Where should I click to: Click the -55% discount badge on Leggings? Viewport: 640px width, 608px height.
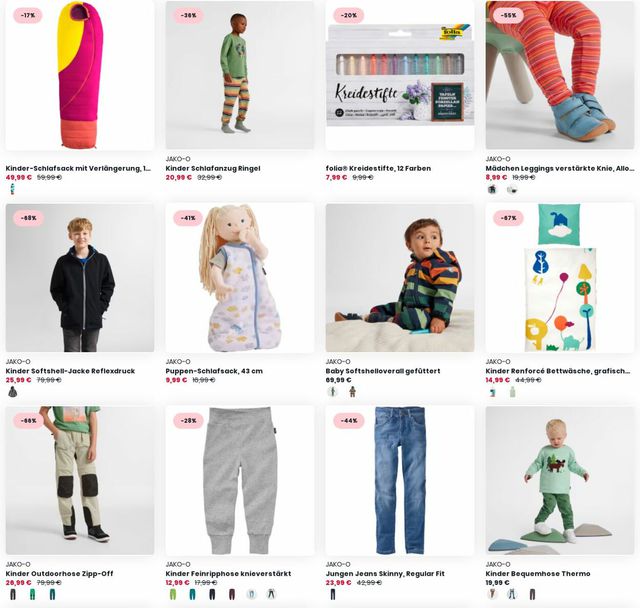[x=508, y=16]
